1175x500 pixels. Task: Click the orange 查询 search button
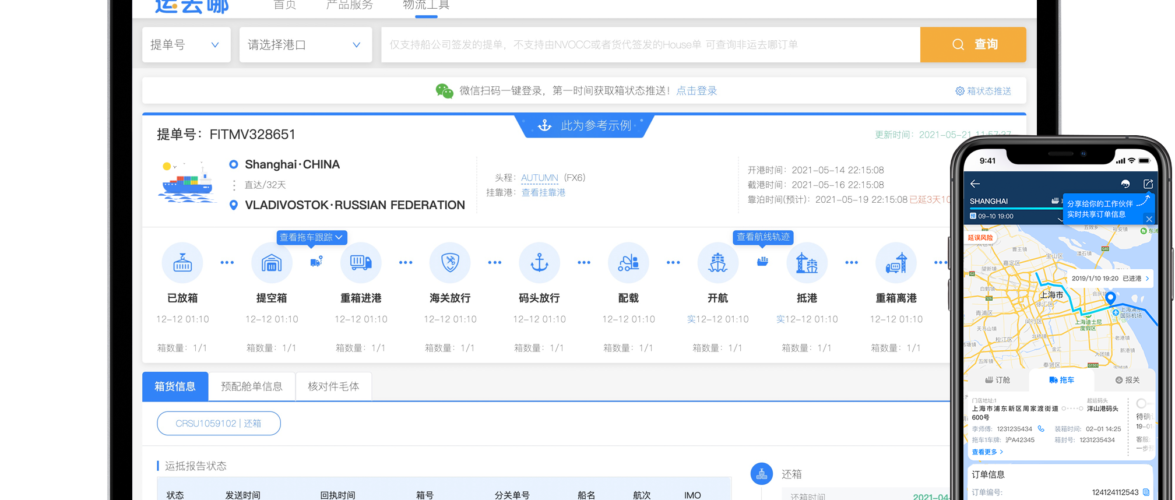973,45
